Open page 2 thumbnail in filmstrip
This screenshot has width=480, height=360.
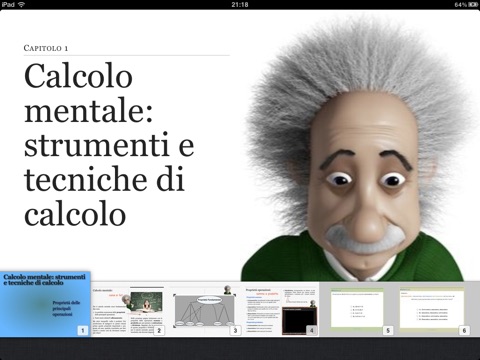point(128,310)
